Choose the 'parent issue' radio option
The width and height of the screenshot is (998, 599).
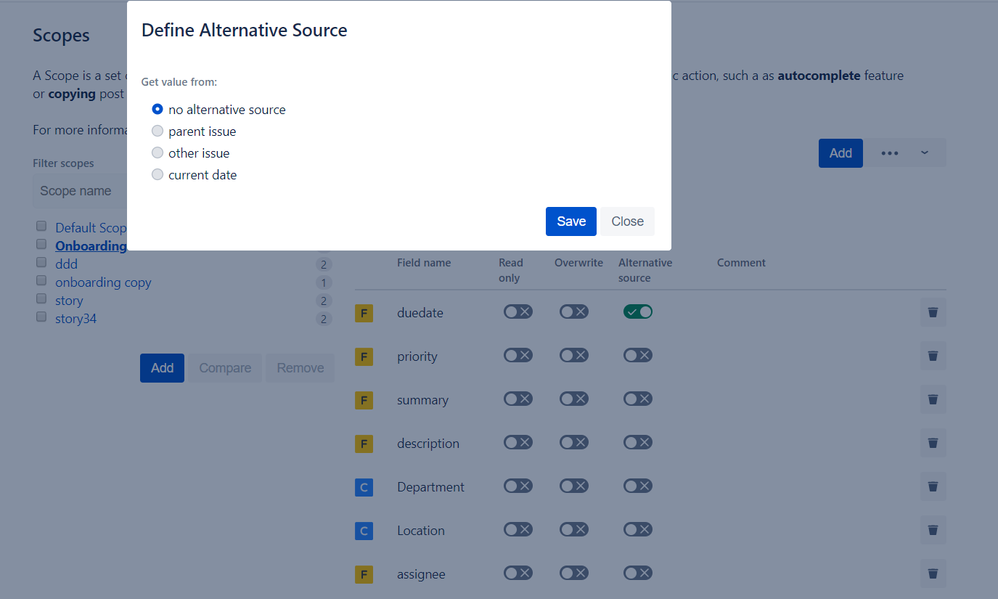[157, 131]
